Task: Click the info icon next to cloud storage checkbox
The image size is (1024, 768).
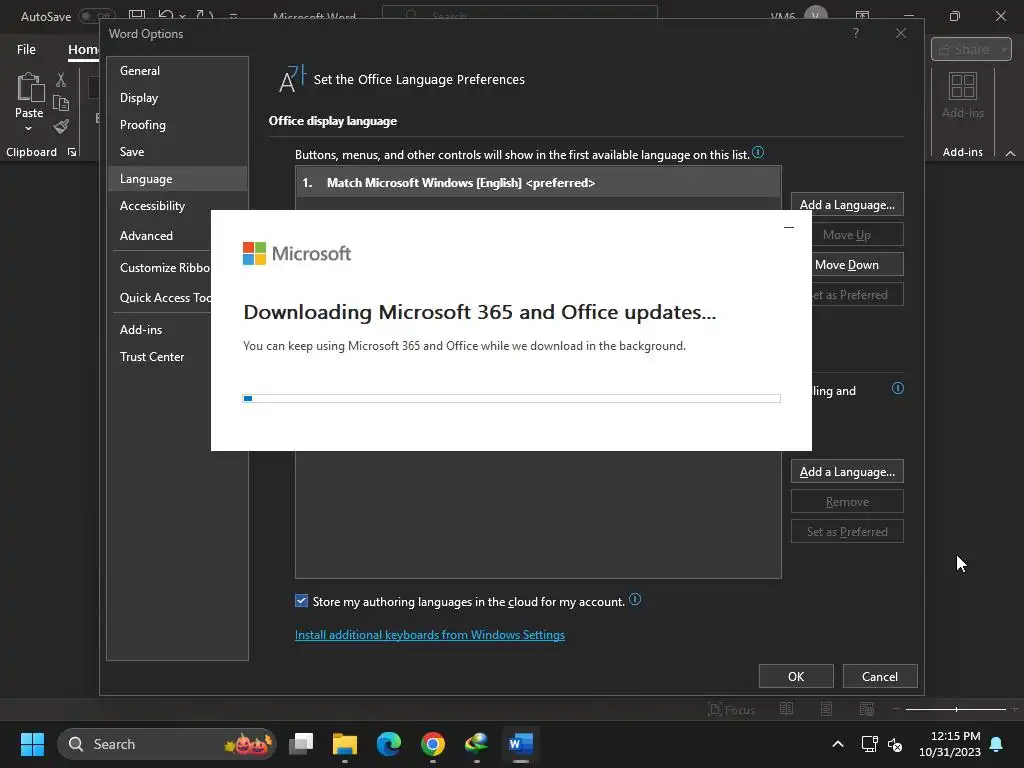Action: [635, 600]
